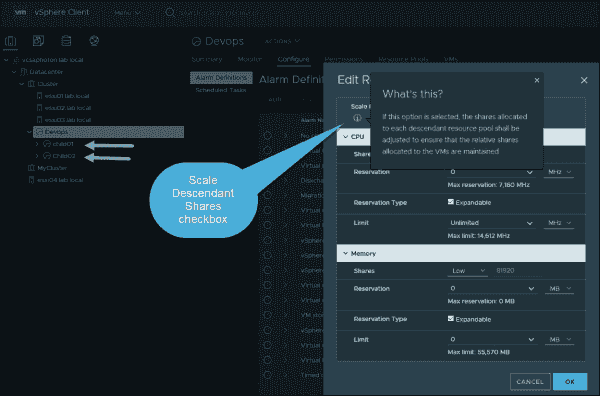Click the resource pool icon beside Devops title
Image resolution: width=600 pixels, height=396 pixels.
point(196,41)
